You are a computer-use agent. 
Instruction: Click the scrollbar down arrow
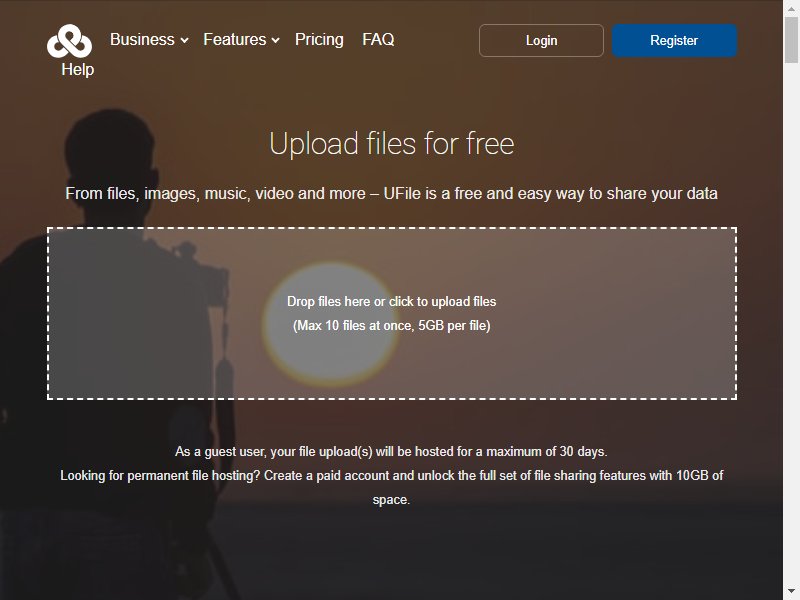tap(791, 592)
